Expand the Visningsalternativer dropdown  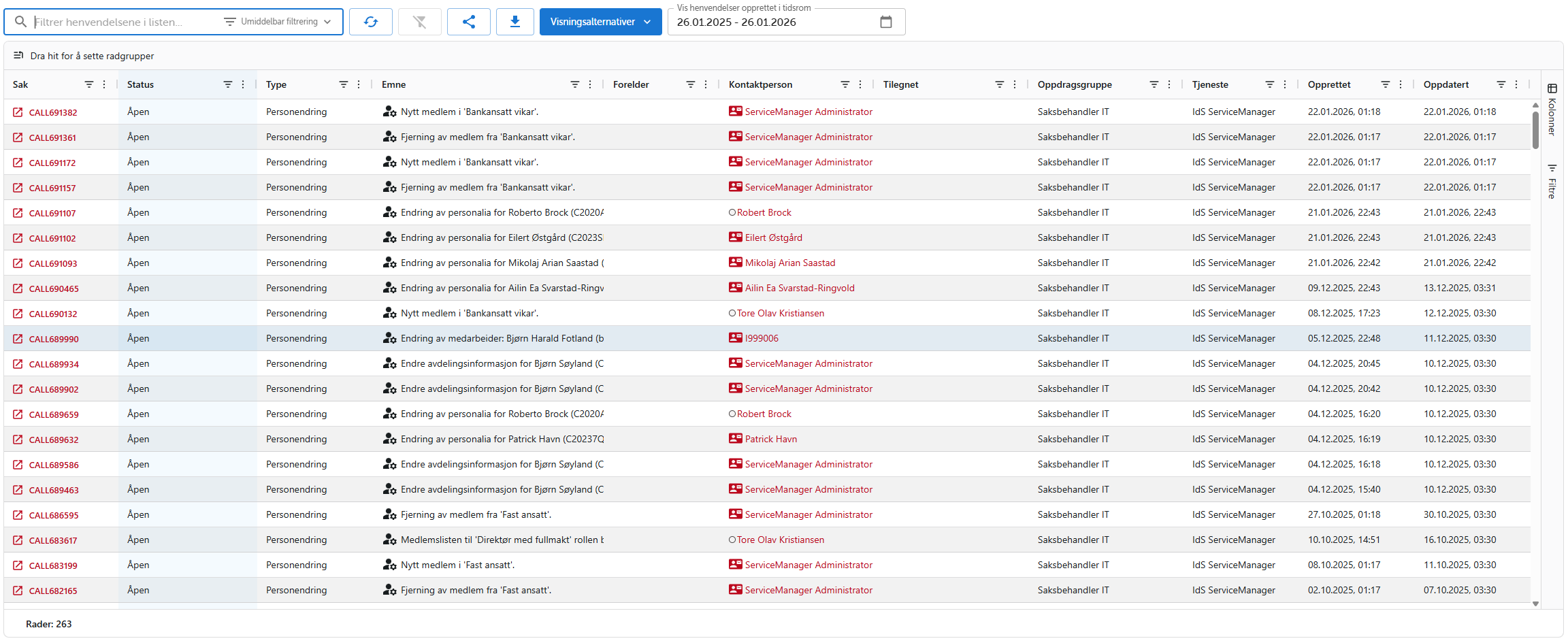pyautogui.click(x=600, y=21)
